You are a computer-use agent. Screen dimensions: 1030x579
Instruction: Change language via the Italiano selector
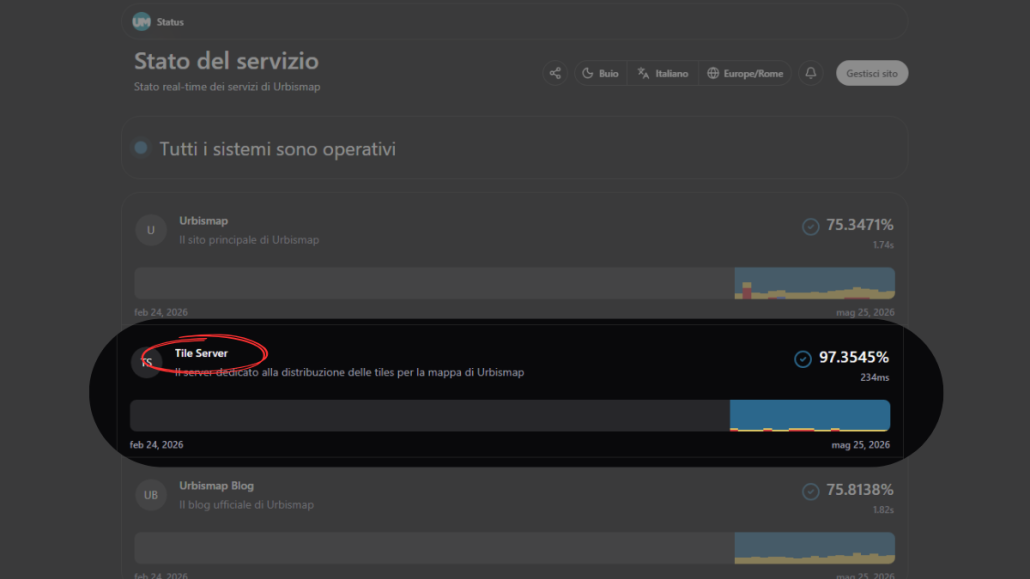(662, 74)
